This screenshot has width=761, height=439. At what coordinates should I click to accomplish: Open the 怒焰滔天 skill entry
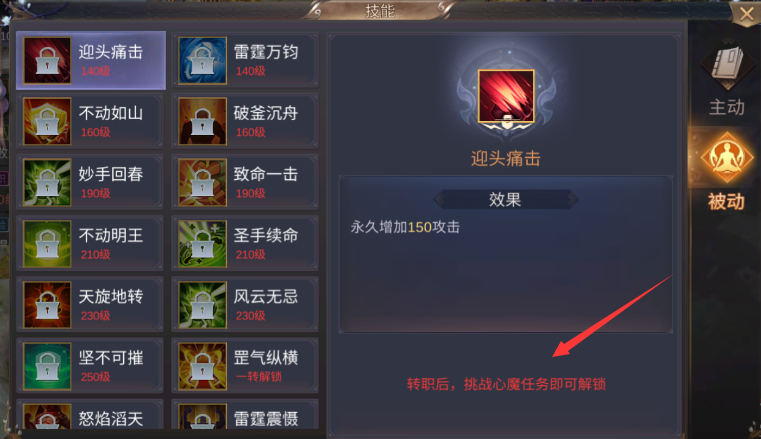90,415
